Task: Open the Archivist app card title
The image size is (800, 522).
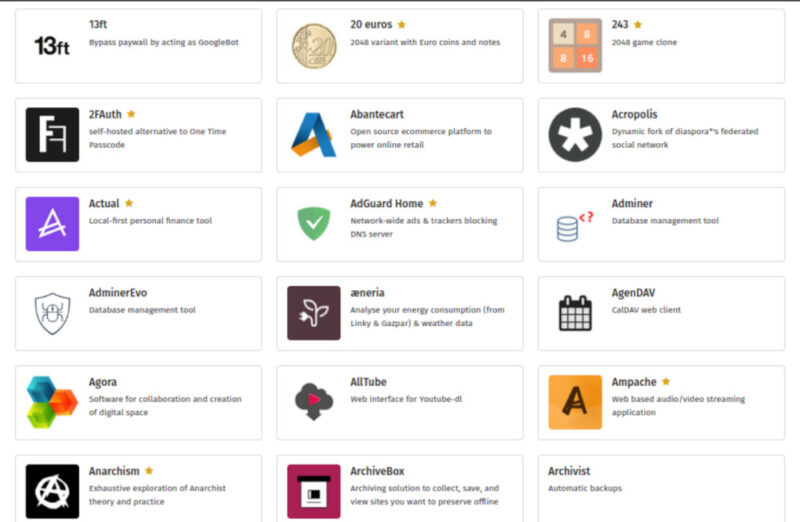Action: pyautogui.click(x=569, y=471)
